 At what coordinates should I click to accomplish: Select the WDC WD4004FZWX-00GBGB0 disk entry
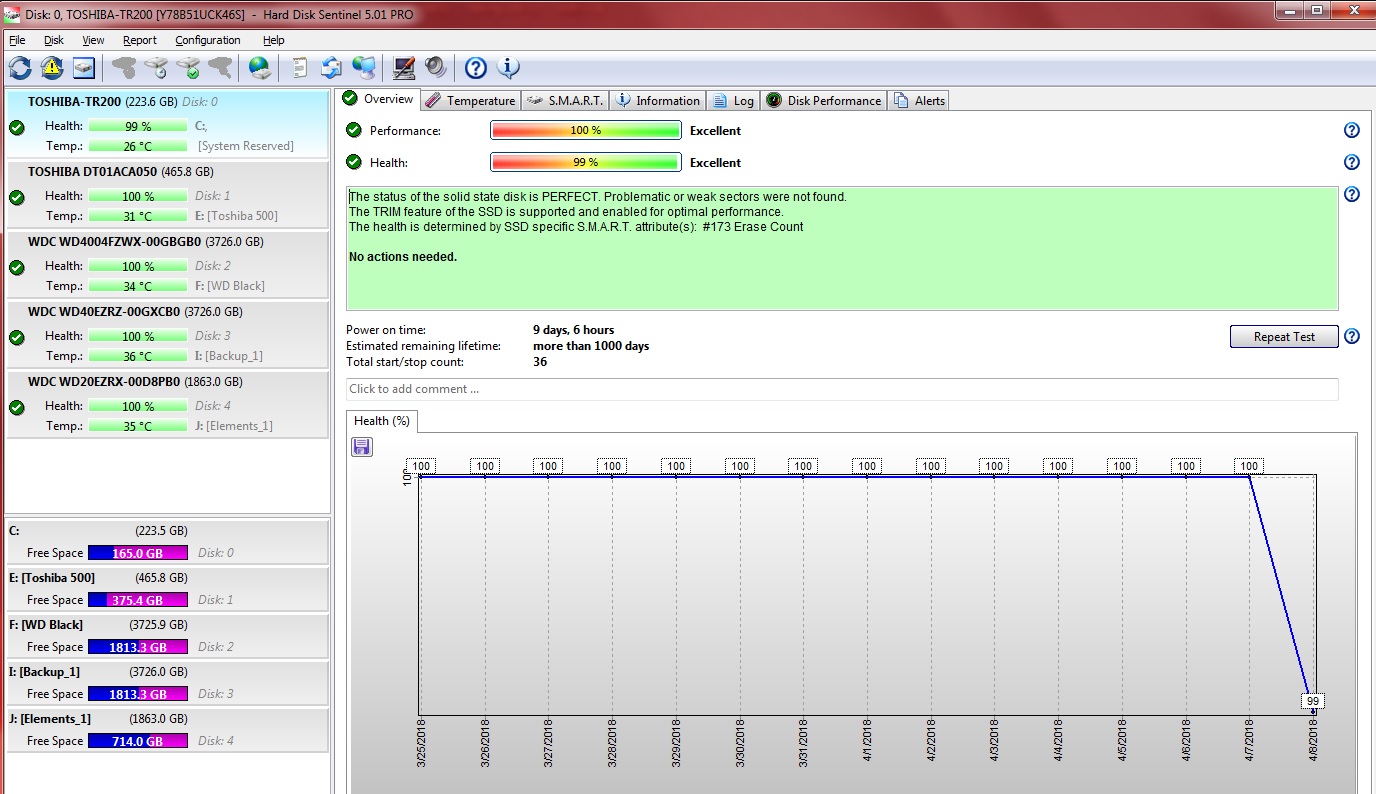click(167, 264)
